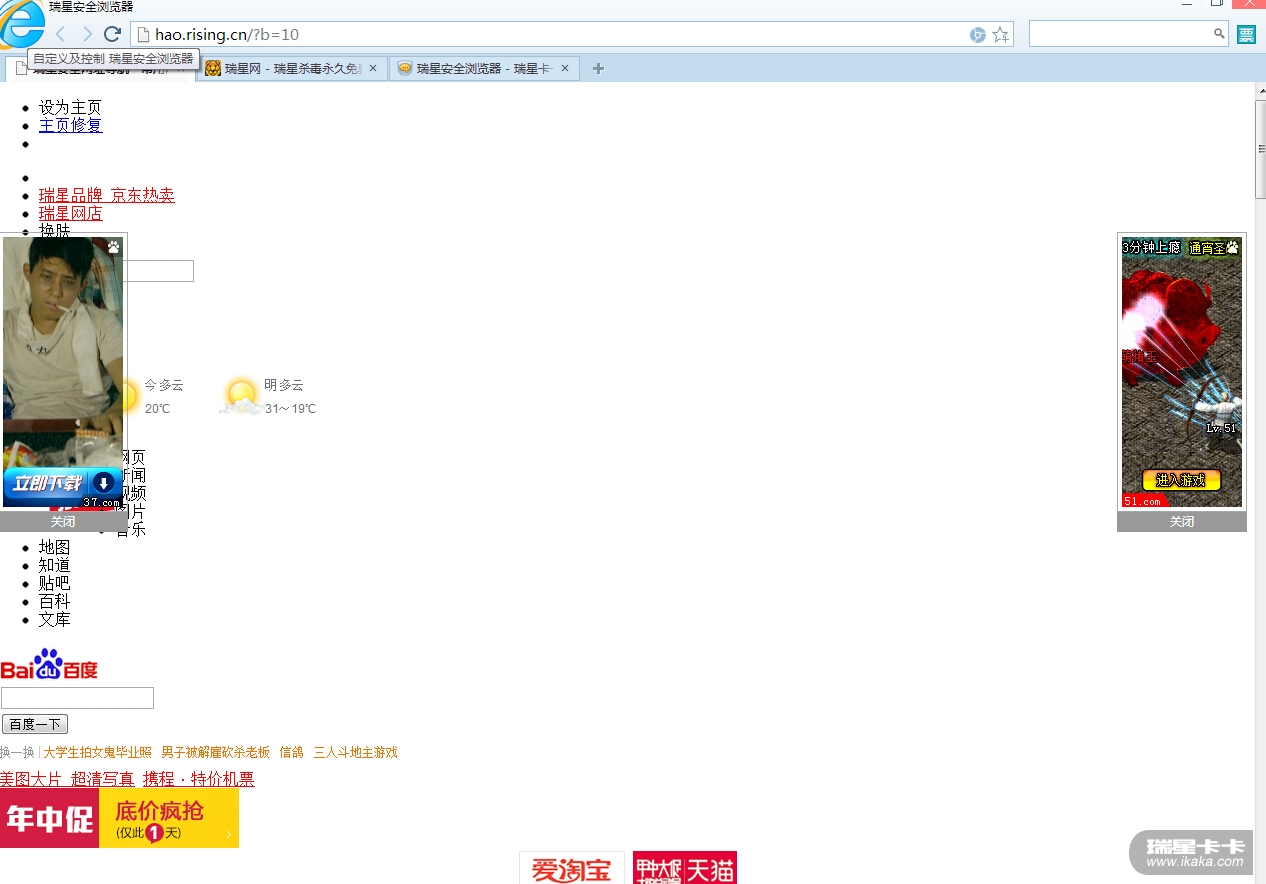
Task: Click the browser Forward arrow
Action: (x=87, y=35)
